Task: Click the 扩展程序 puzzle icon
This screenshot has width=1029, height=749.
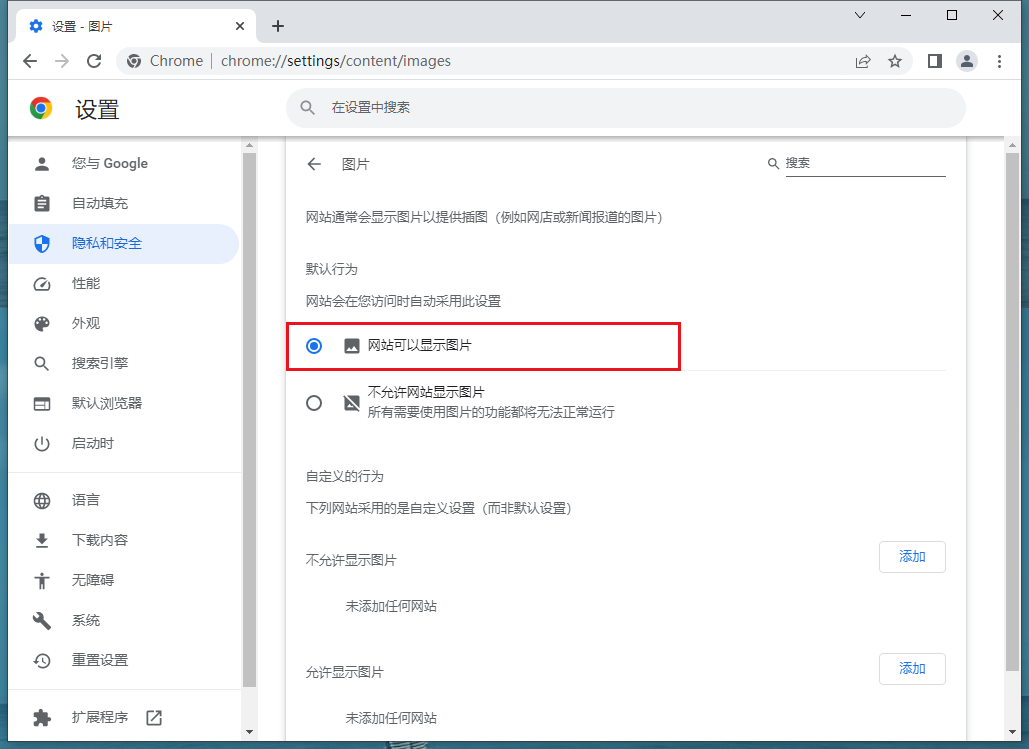Action: pos(42,717)
